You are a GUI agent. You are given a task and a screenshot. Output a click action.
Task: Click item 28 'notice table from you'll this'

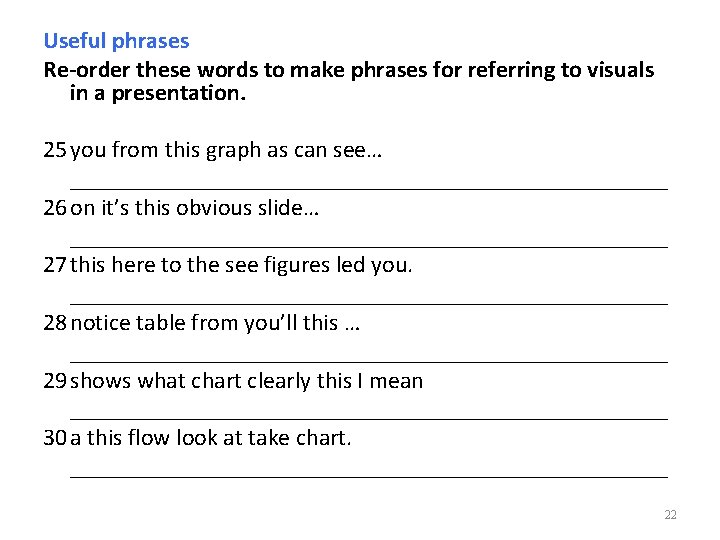215,323
